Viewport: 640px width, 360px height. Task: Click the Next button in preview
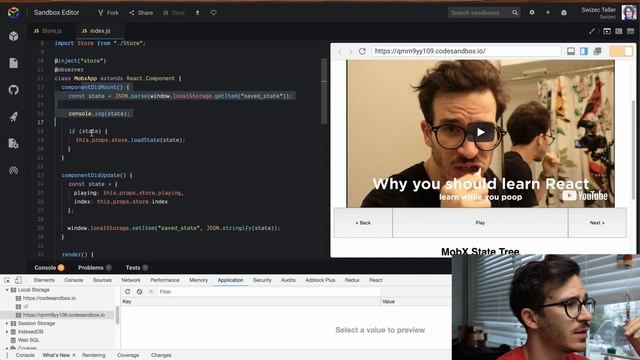[x=597, y=223]
